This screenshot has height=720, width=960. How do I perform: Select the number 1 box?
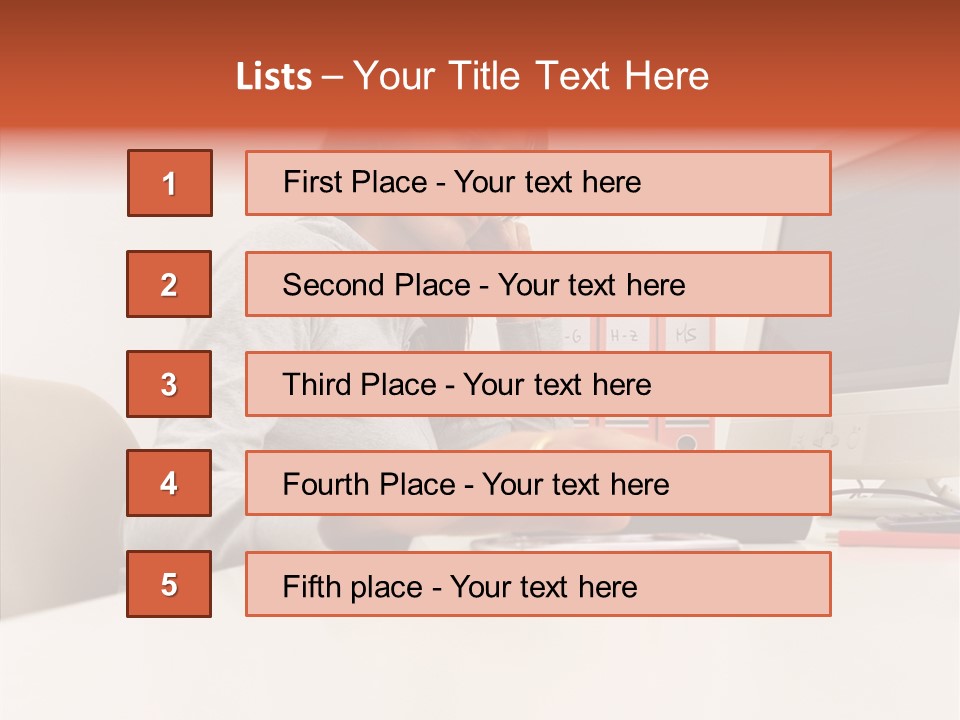[170, 183]
